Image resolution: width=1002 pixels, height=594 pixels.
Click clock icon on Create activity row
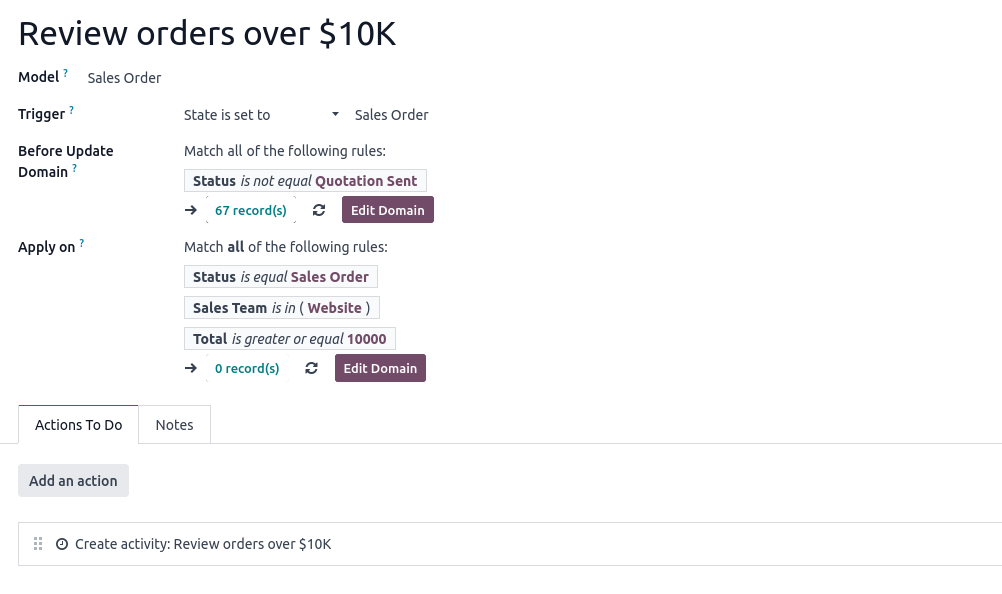coord(62,544)
